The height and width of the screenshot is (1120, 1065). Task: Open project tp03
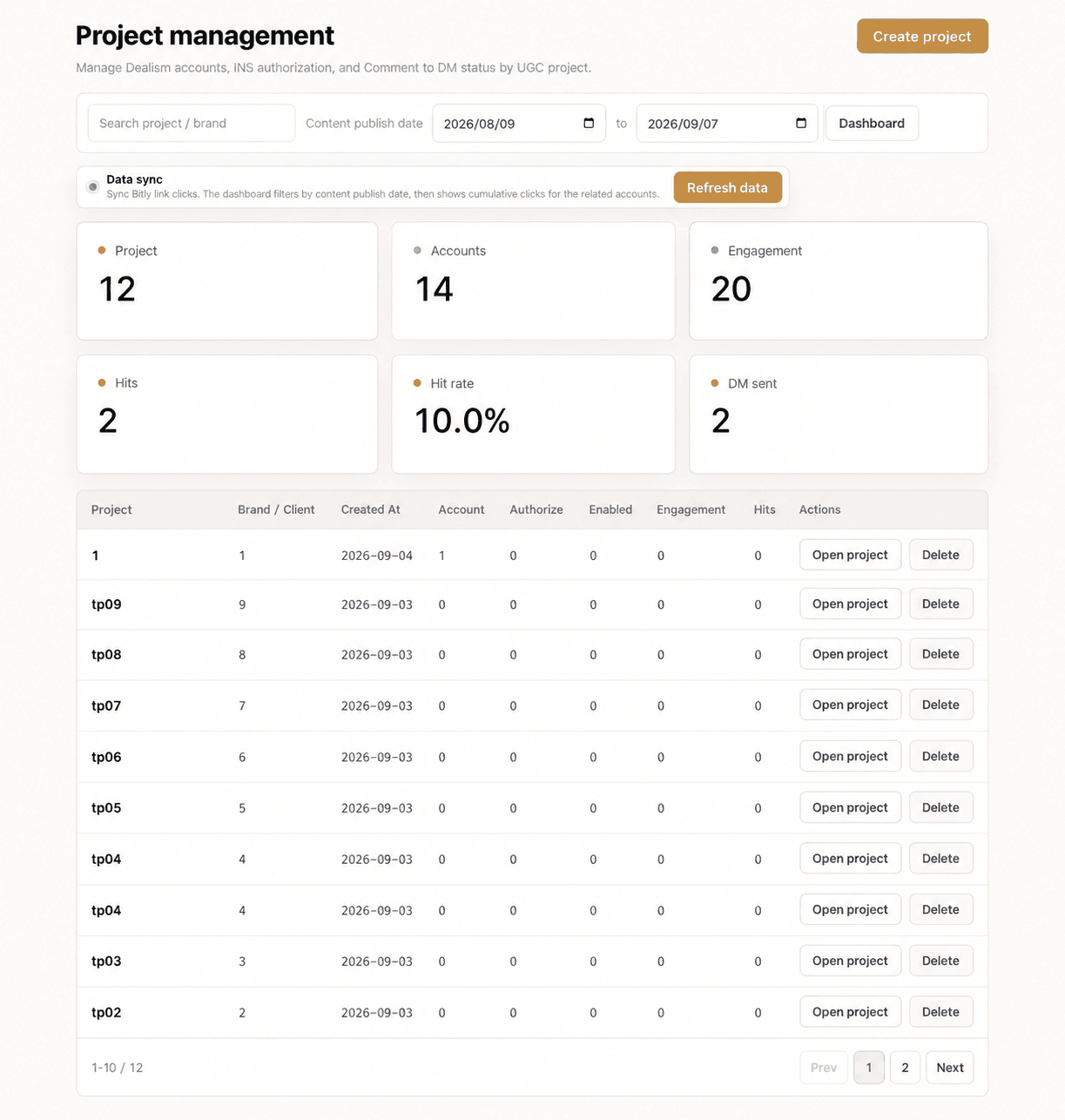(x=850, y=961)
